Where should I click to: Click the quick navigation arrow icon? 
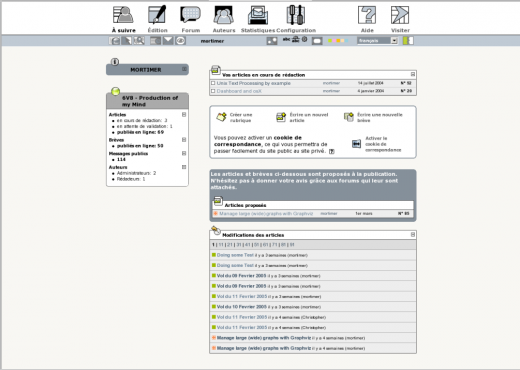pos(126,41)
